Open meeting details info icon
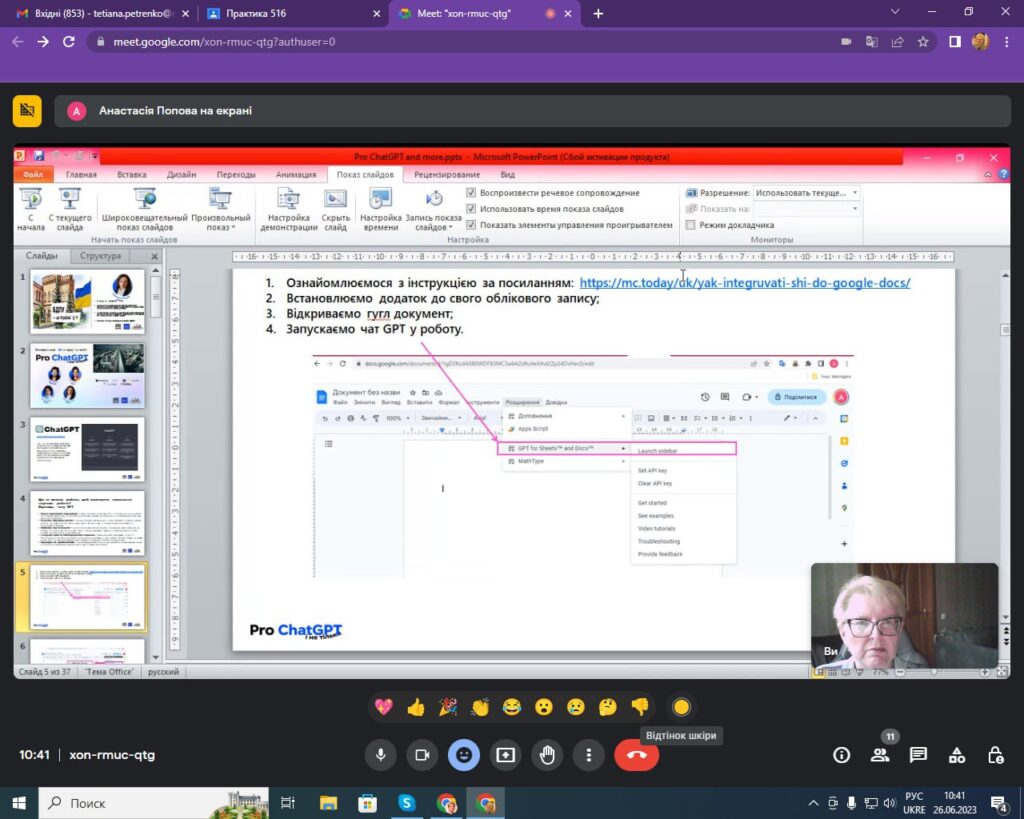 [x=842, y=755]
